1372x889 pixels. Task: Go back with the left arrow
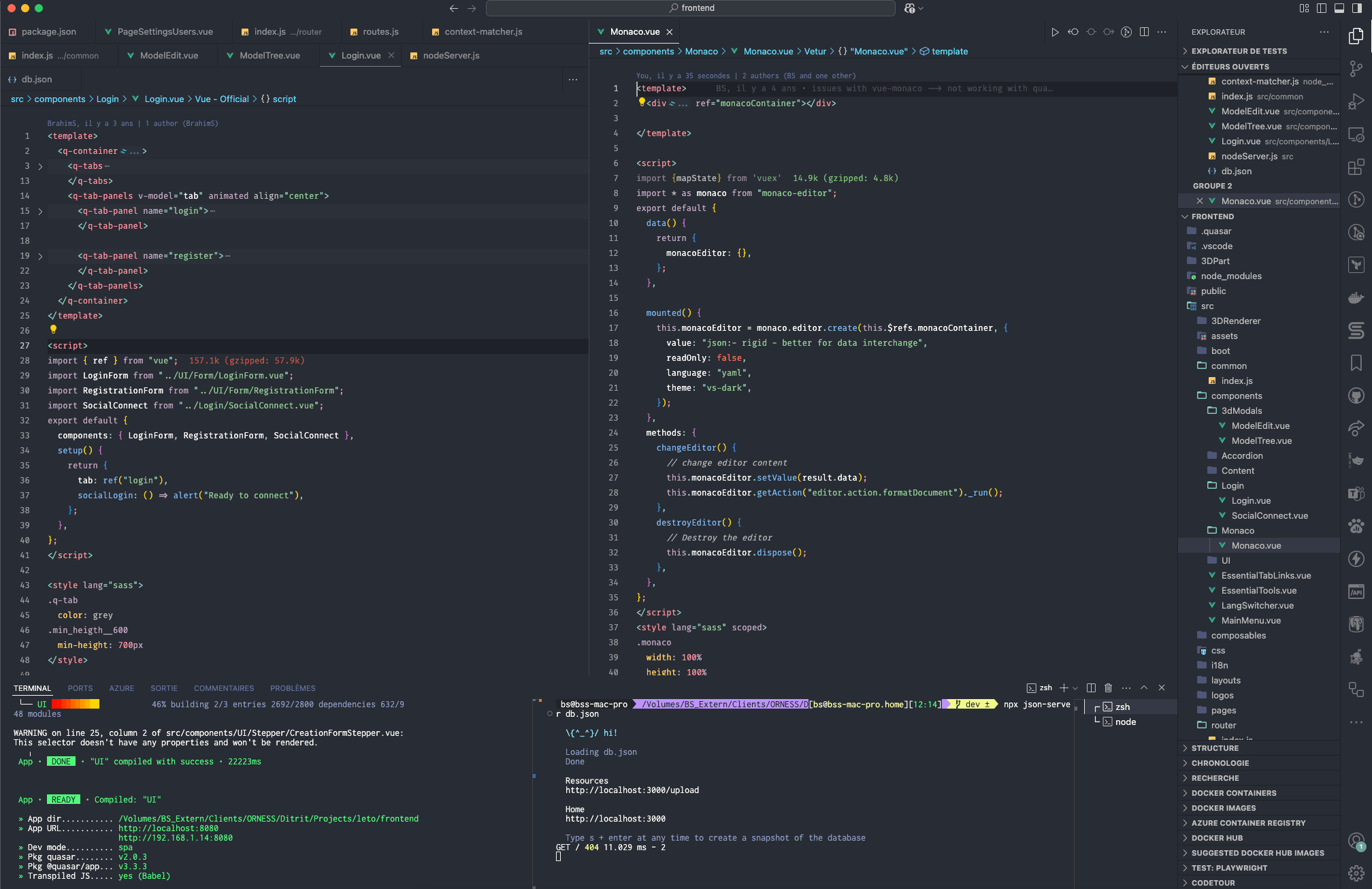coord(454,8)
